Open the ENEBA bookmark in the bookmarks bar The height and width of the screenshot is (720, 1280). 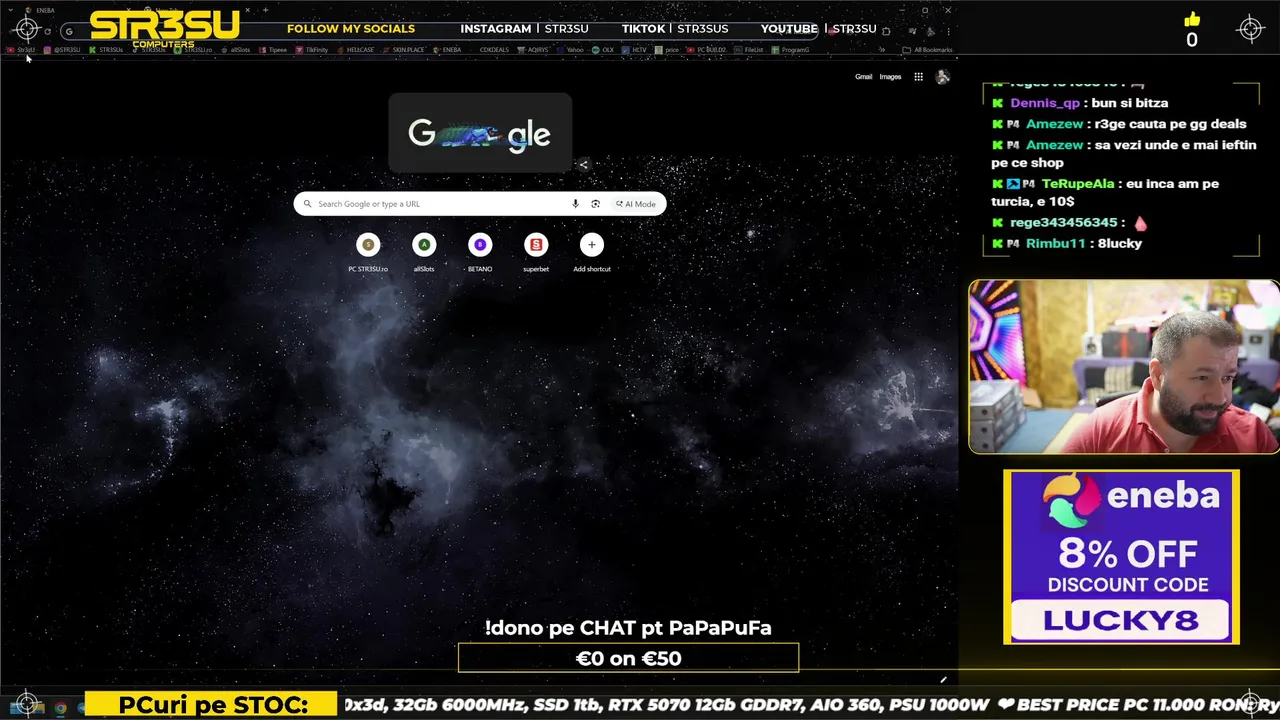pos(446,49)
